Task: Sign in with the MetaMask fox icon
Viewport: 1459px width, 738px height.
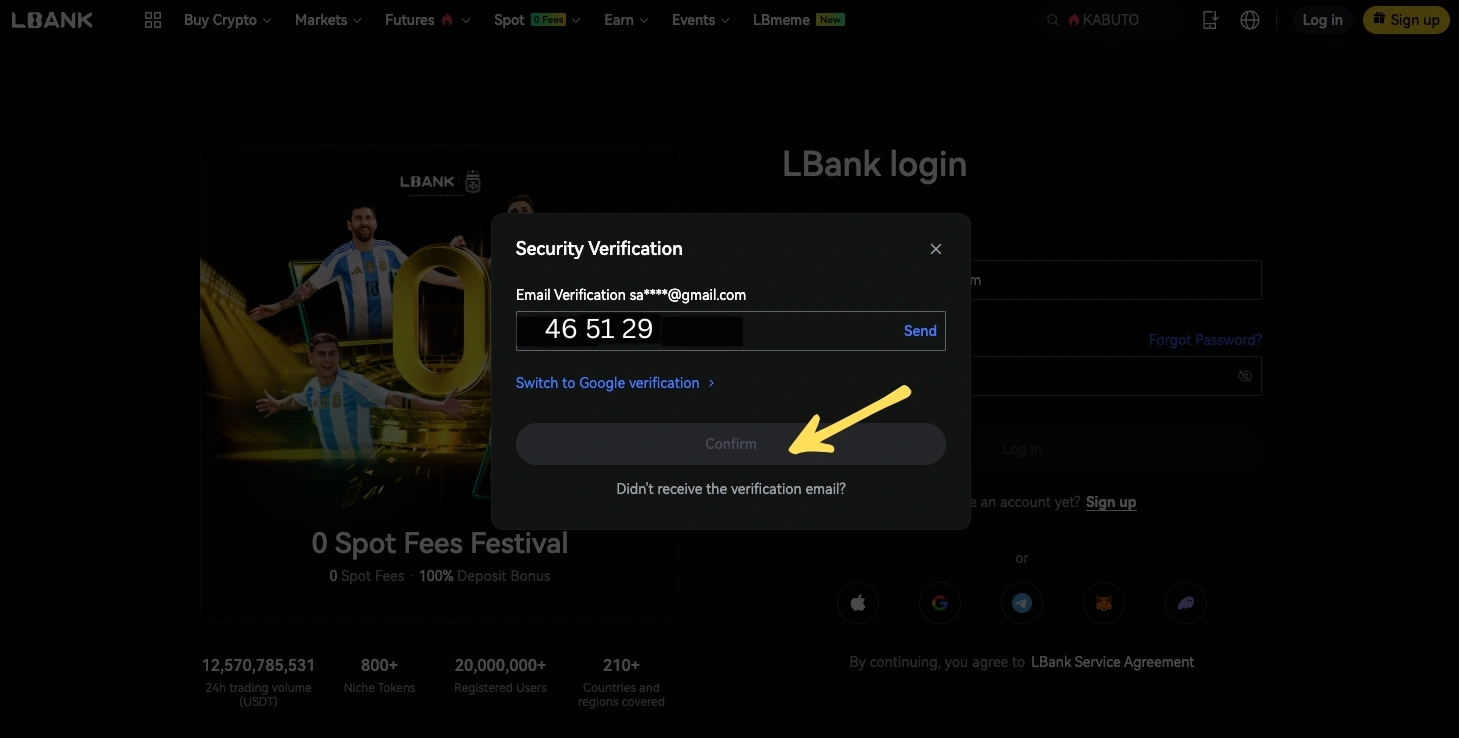Action: [x=1104, y=603]
